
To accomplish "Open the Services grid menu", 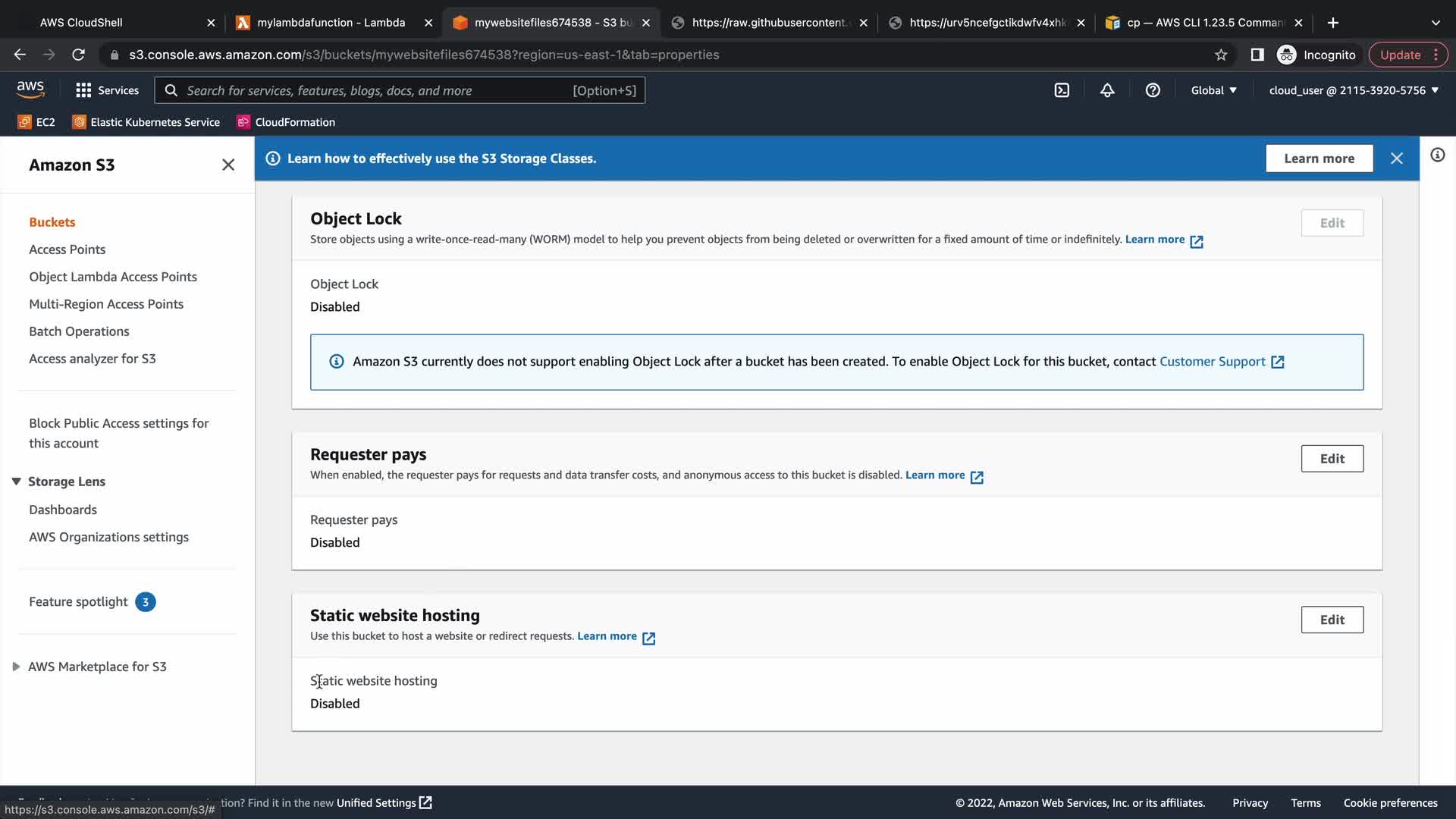I will [107, 90].
